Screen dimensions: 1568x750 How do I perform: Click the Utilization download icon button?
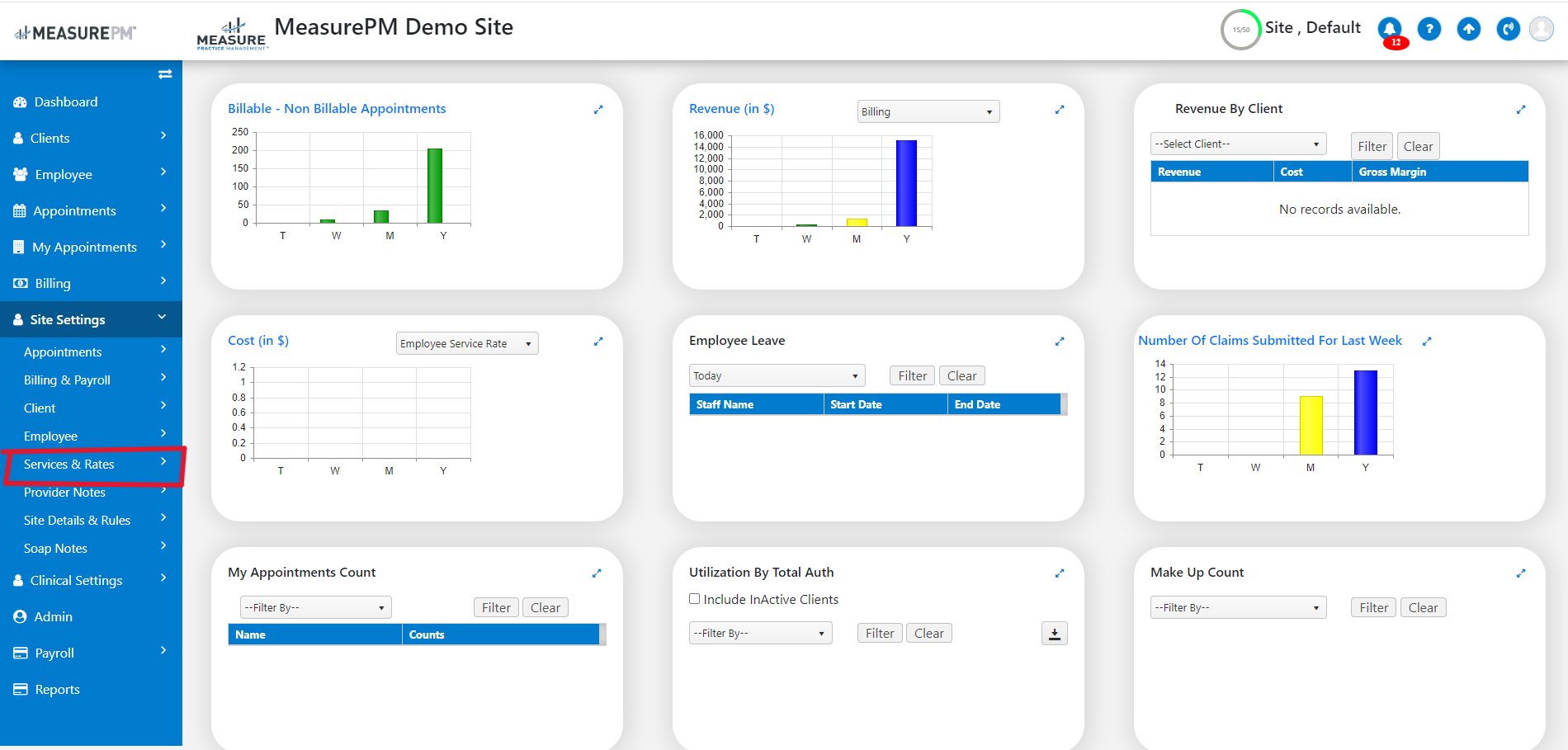1055,634
